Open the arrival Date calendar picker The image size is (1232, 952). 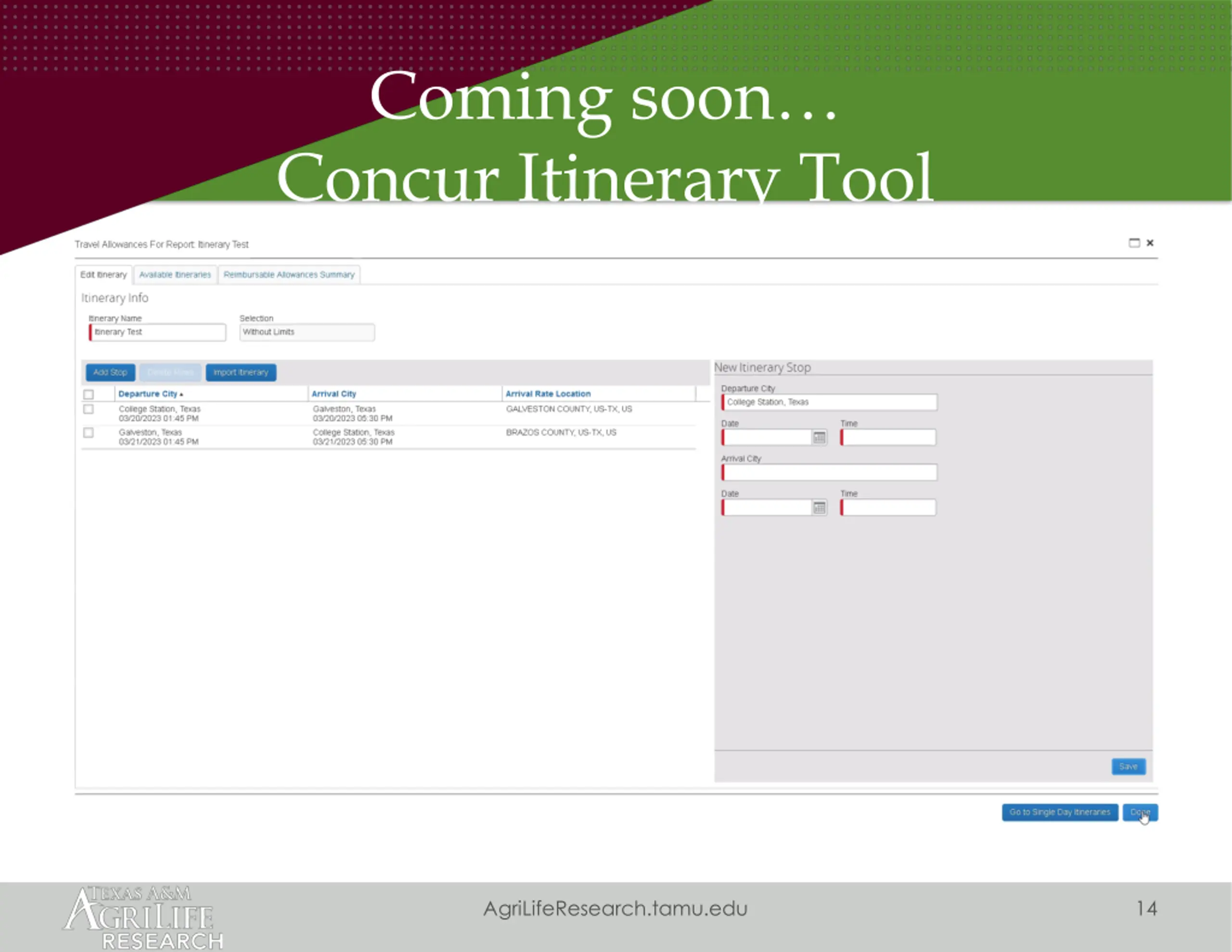(x=819, y=508)
